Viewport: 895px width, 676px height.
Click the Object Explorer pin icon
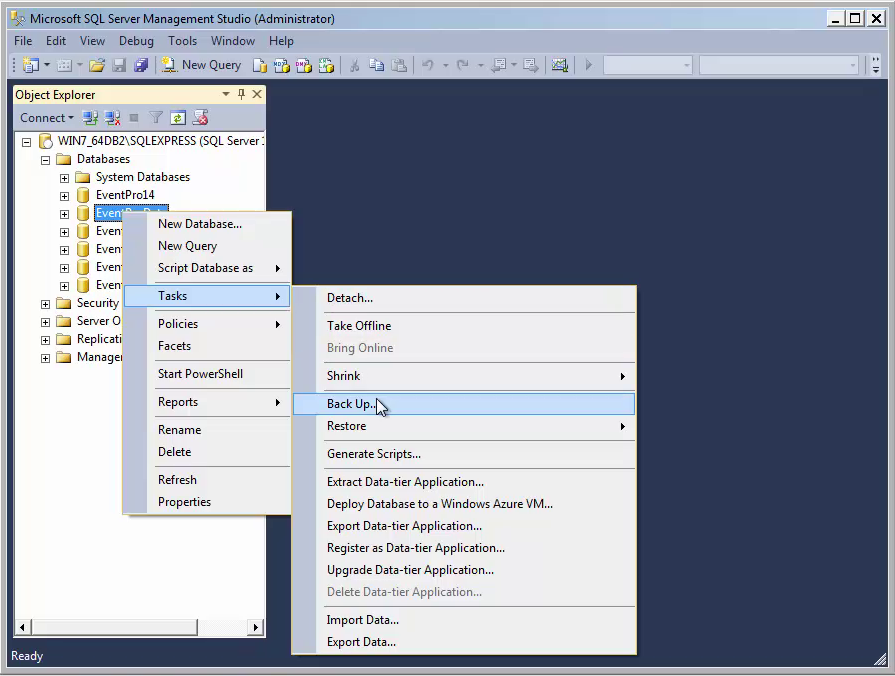pyautogui.click(x=241, y=94)
